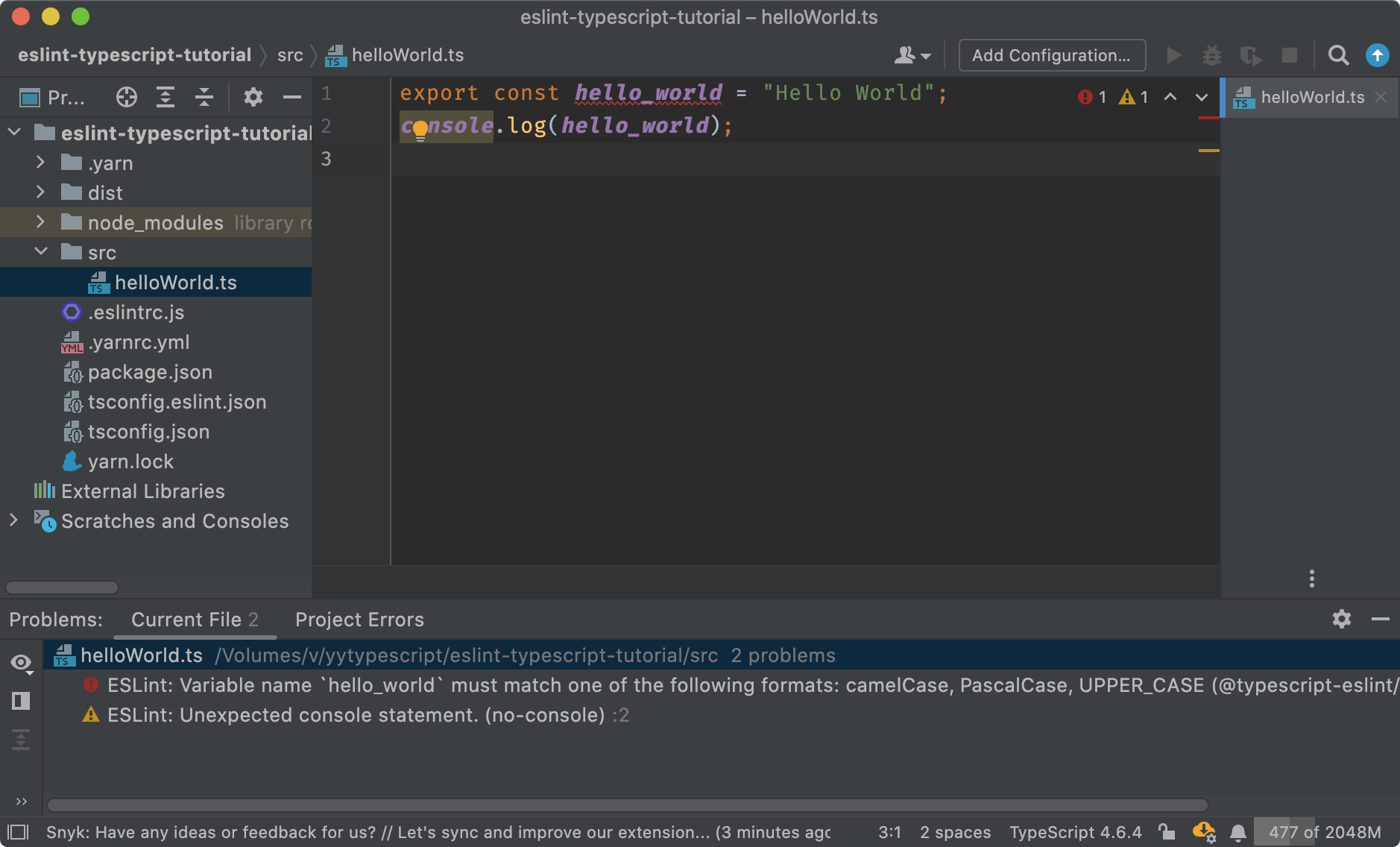Click Expand All in Project toolbar
Viewport: 1400px width, 847px height.
tap(165, 97)
